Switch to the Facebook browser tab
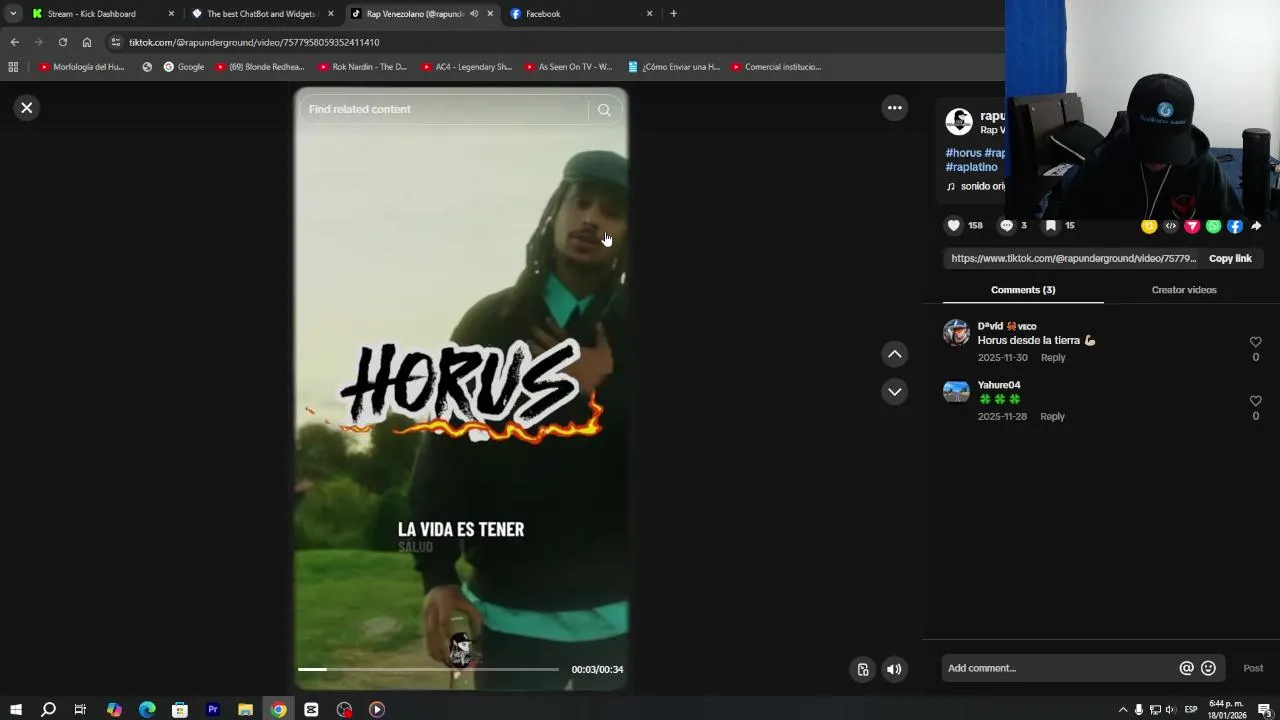Image resolution: width=1280 pixels, height=720 pixels. (582, 14)
